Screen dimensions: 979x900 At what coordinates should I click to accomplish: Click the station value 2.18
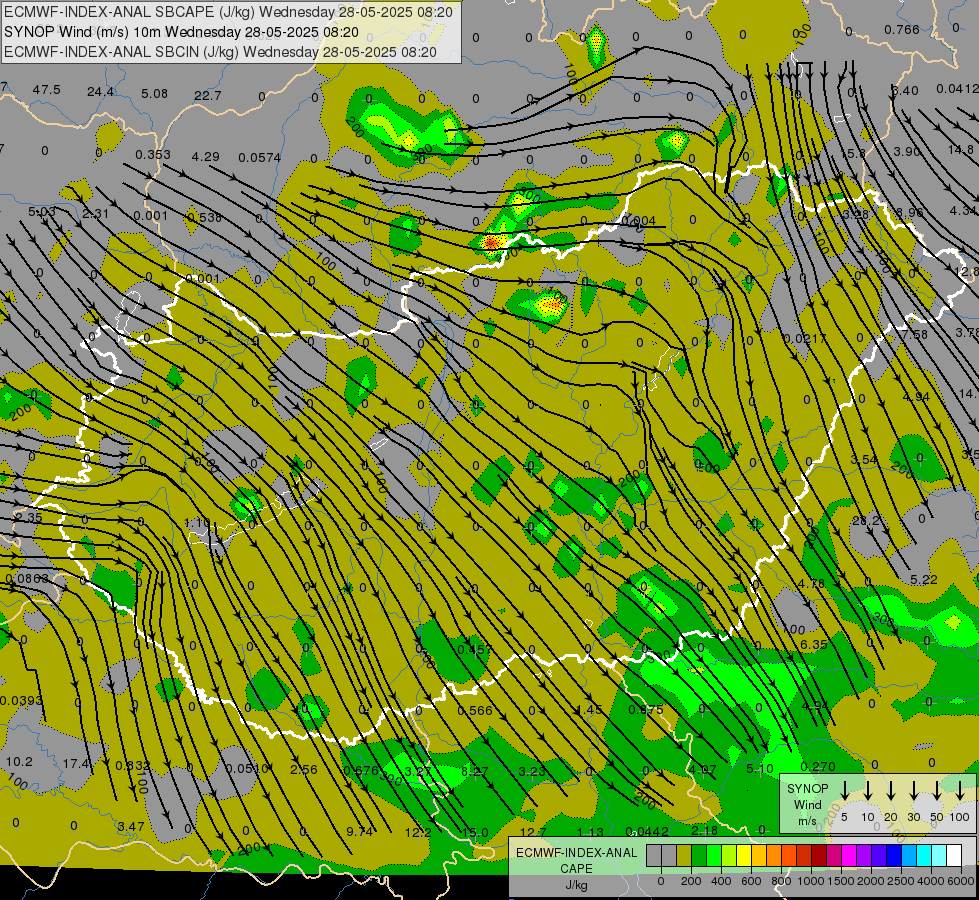click(x=704, y=830)
